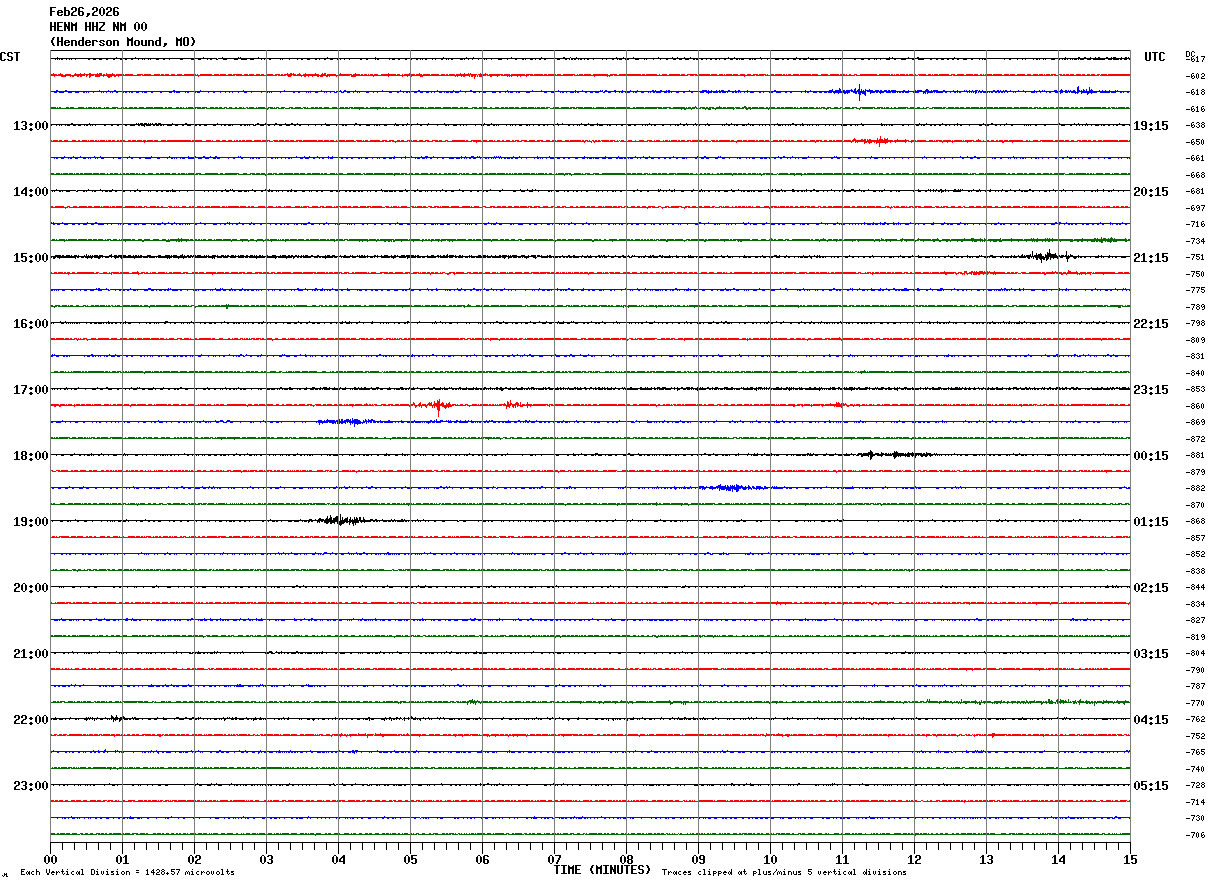The image size is (1210, 886).
Task: Click the 'Each Vertical Division = 1428.57 microvolts' note
Action: pos(127,873)
